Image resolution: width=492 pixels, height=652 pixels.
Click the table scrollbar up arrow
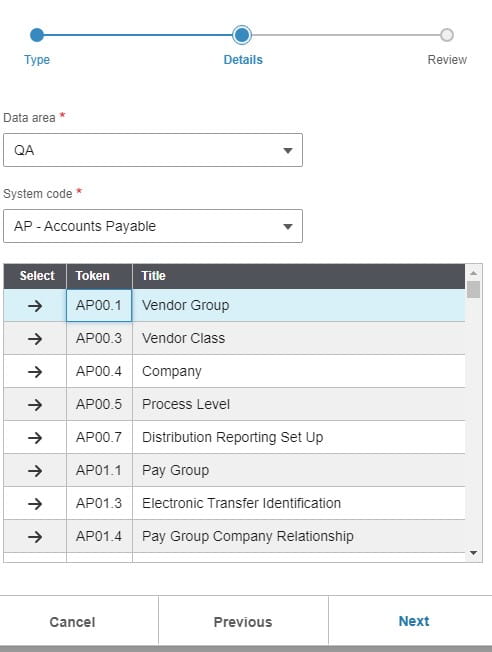[473, 273]
